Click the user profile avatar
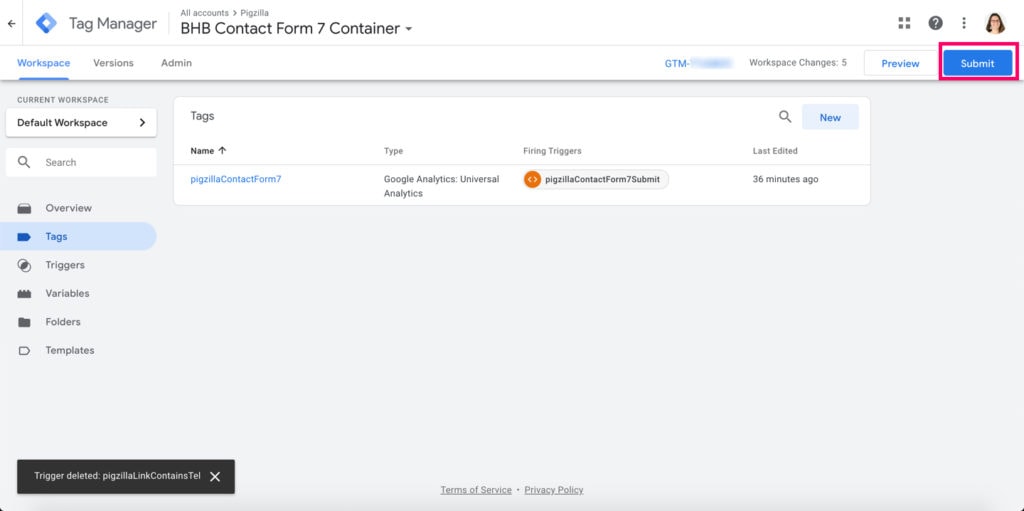 (x=995, y=24)
